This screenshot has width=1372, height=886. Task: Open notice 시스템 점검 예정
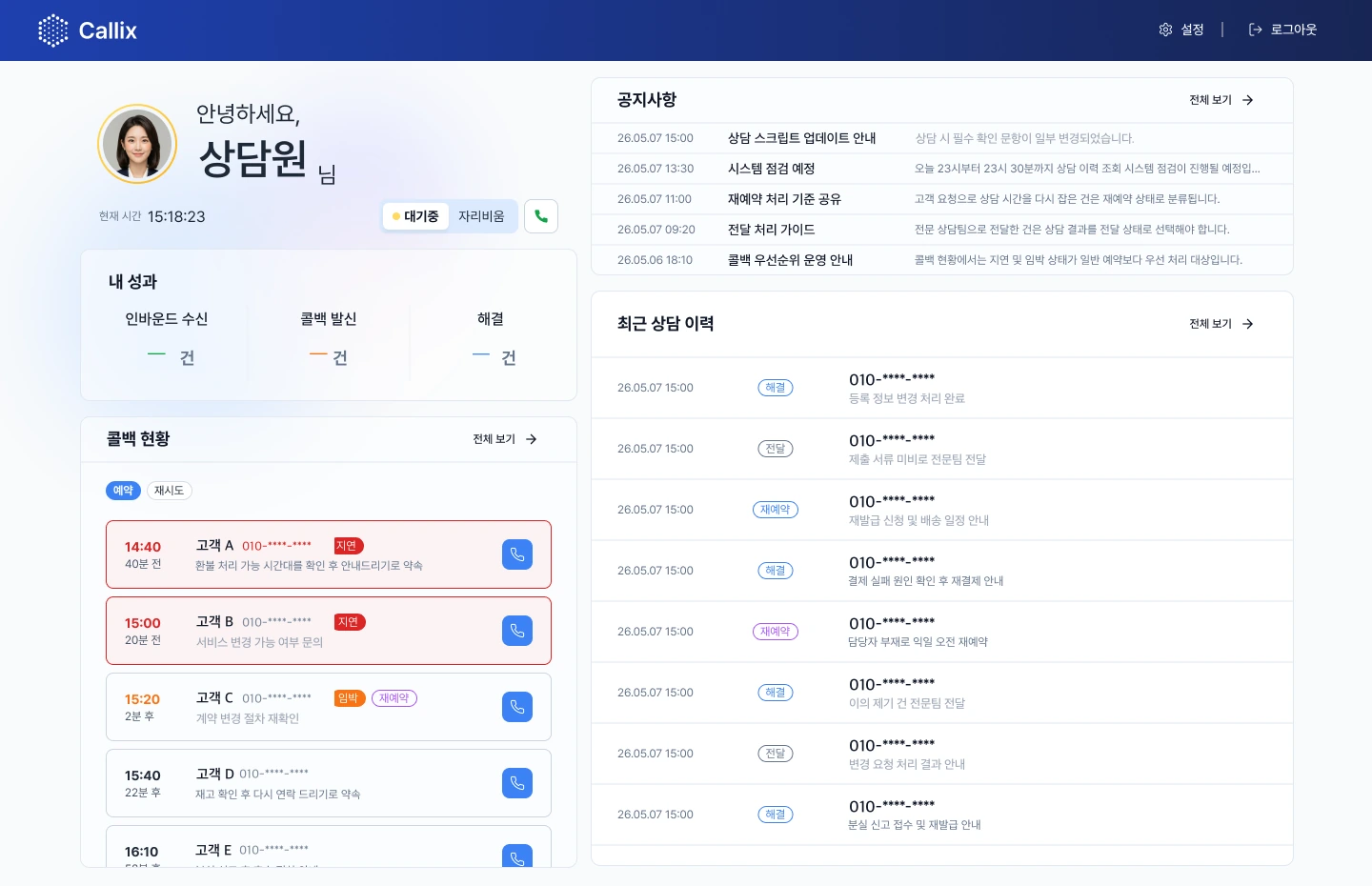[942, 169]
